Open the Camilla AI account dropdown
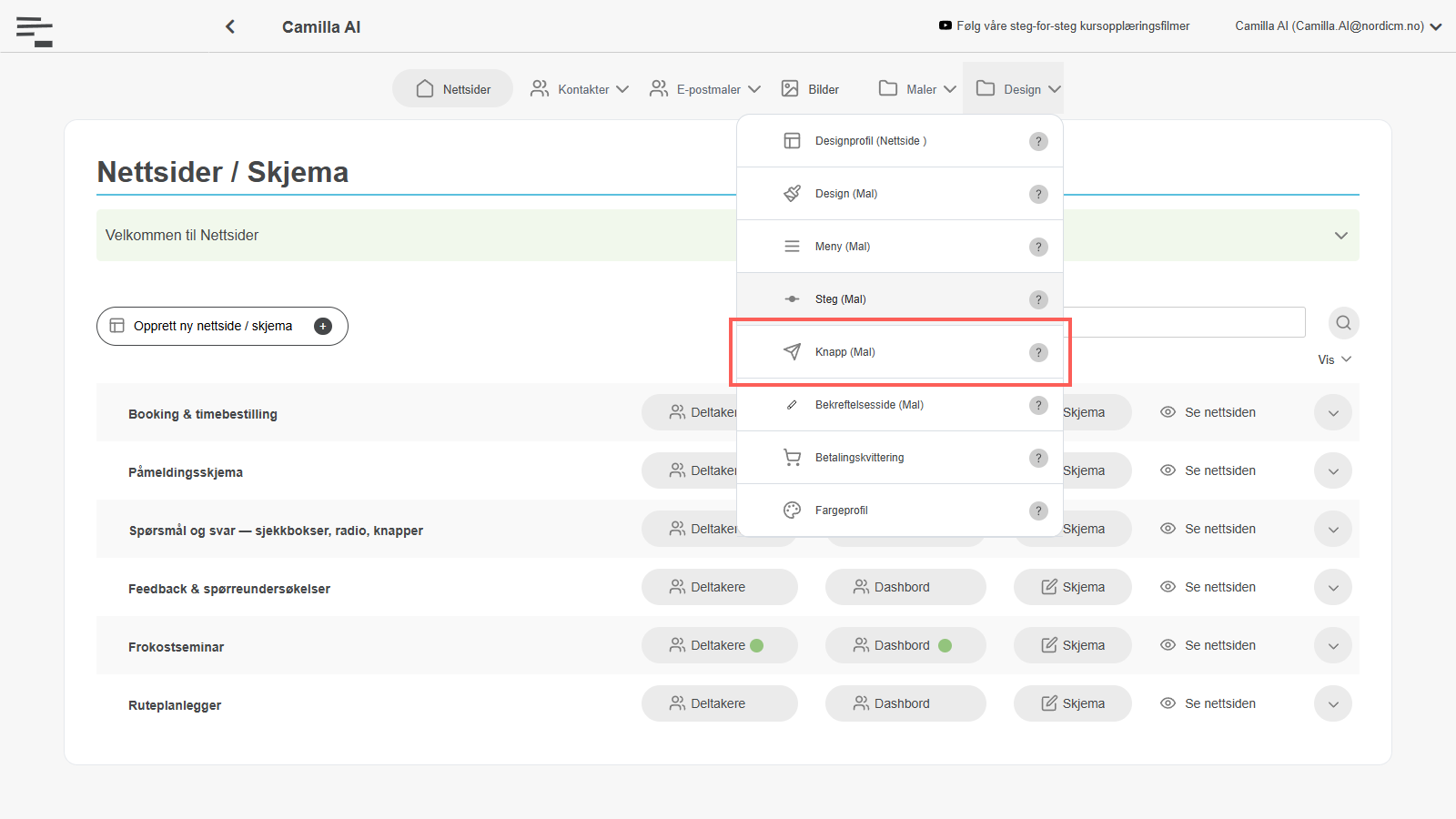Viewport: 1456px width, 819px height. tap(1338, 26)
